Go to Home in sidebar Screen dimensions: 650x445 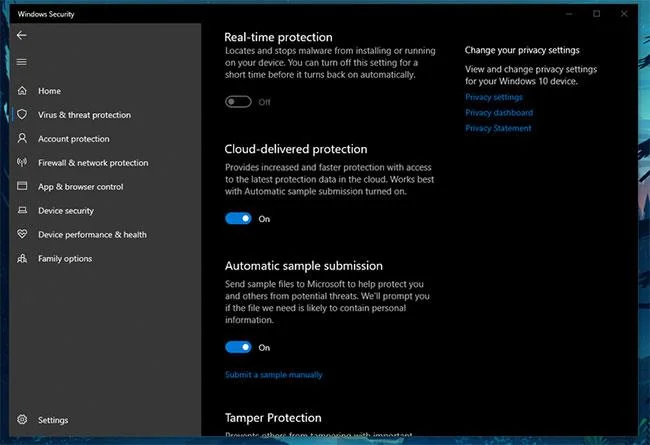click(49, 91)
